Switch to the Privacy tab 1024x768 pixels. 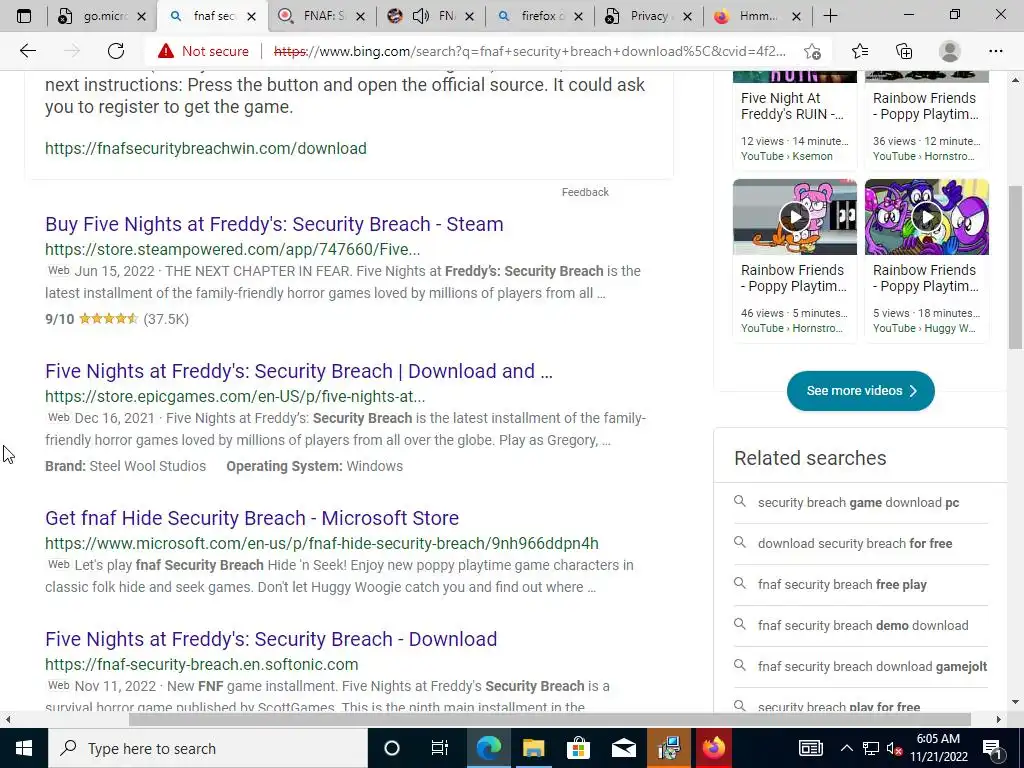pyautogui.click(x=648, y=16)
